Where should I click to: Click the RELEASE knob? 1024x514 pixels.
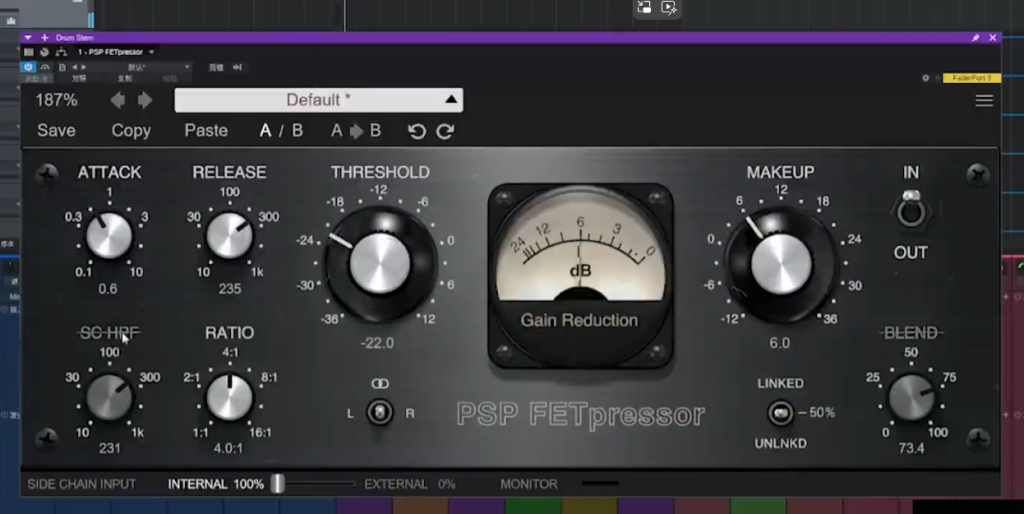(x=229, y=235)
